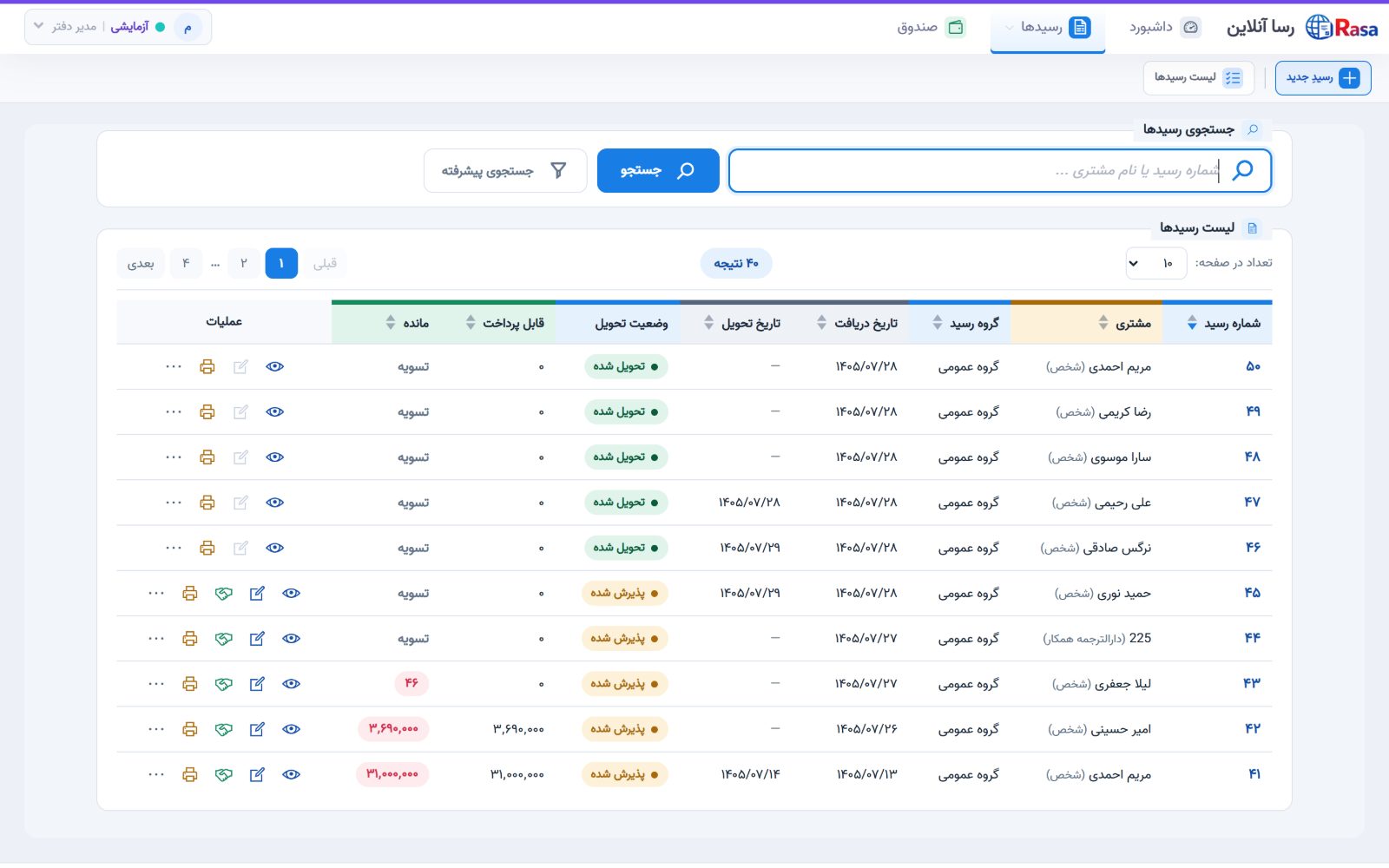Show receipt 43 using its eye icon
The height and width of the screenshot is (868, 1389).
(292, 684)
